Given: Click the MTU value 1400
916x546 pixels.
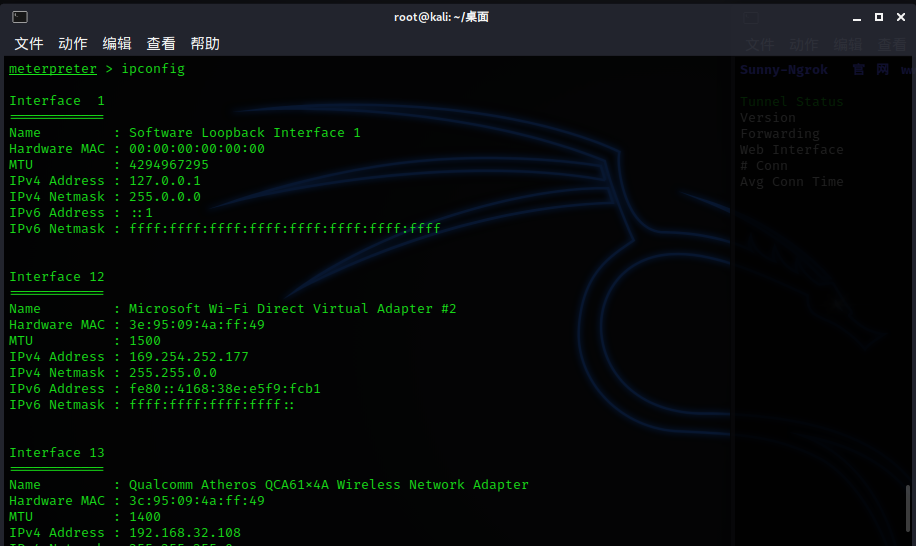Looking at the screenshot, I should [x=145, y=517].
